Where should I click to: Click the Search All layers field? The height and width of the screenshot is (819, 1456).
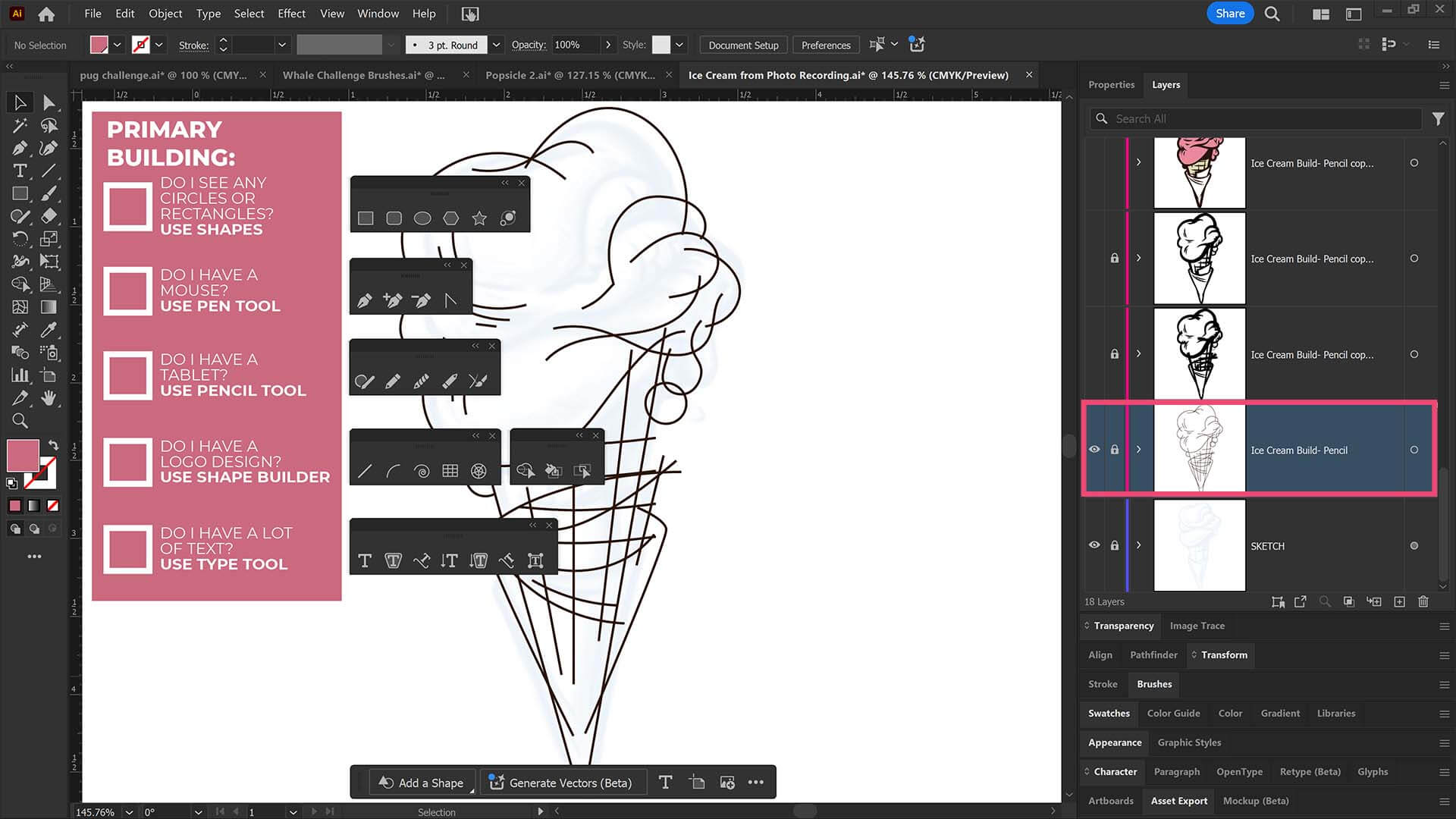pos(1256,119)
